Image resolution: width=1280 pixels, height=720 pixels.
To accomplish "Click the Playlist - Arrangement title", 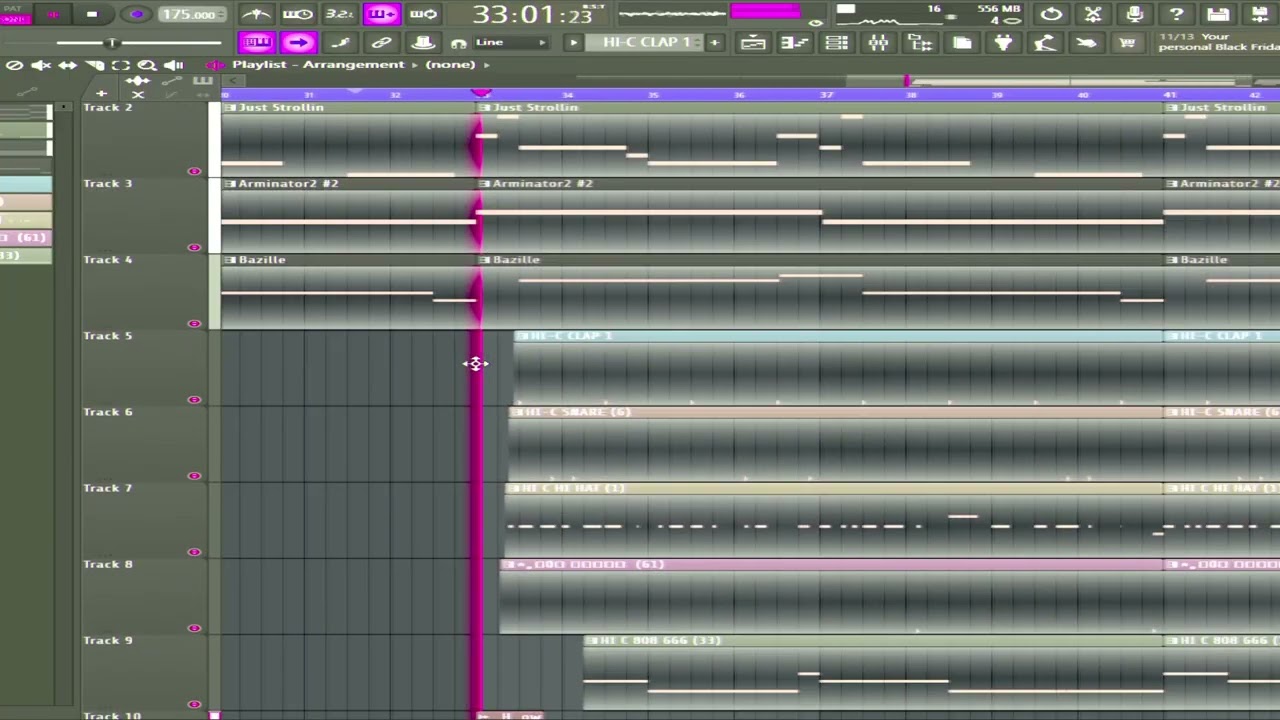I will (318, 65).
